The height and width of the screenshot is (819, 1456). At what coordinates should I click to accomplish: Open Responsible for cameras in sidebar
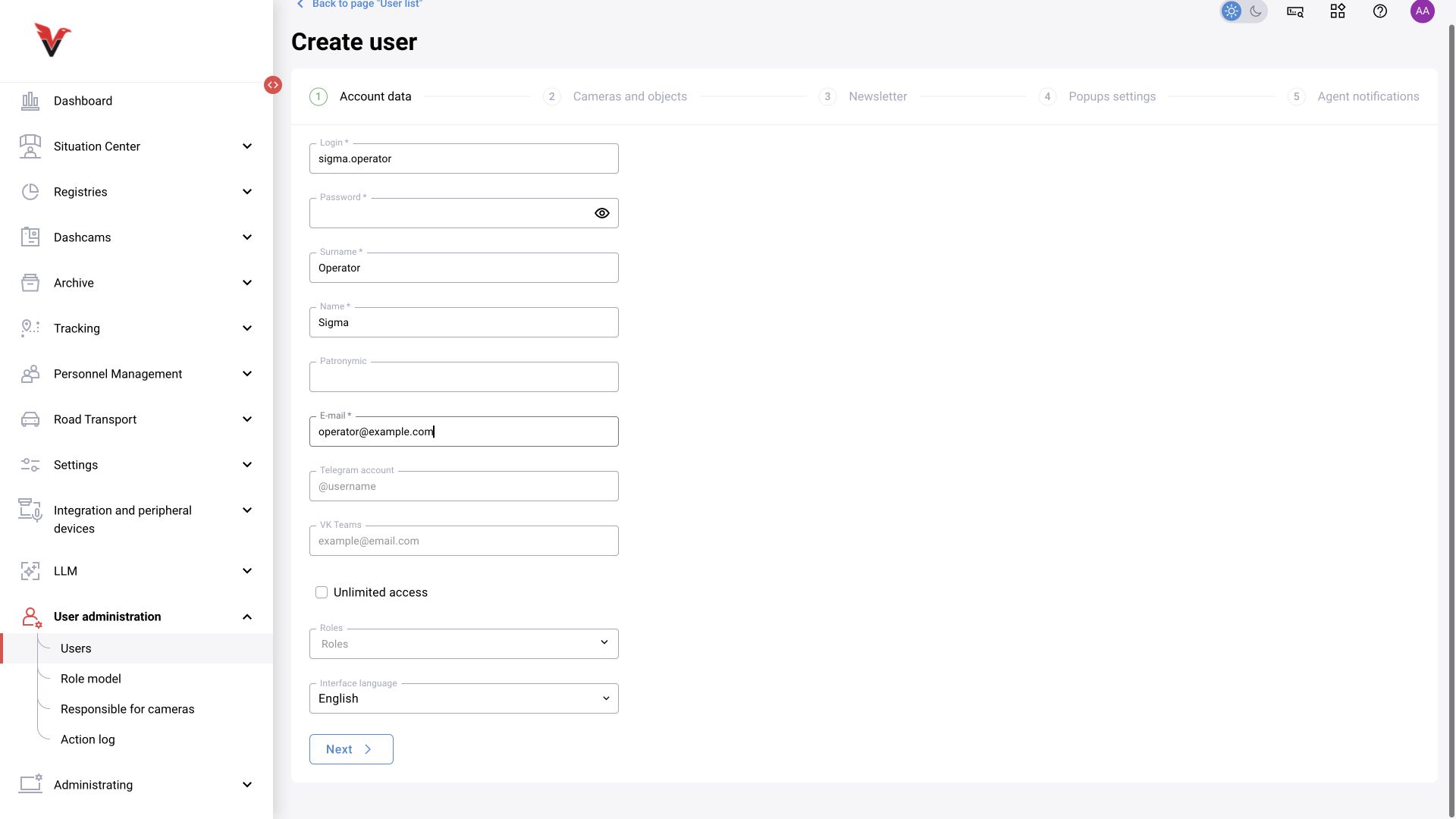pyautogui.click(x=127, y=709)
